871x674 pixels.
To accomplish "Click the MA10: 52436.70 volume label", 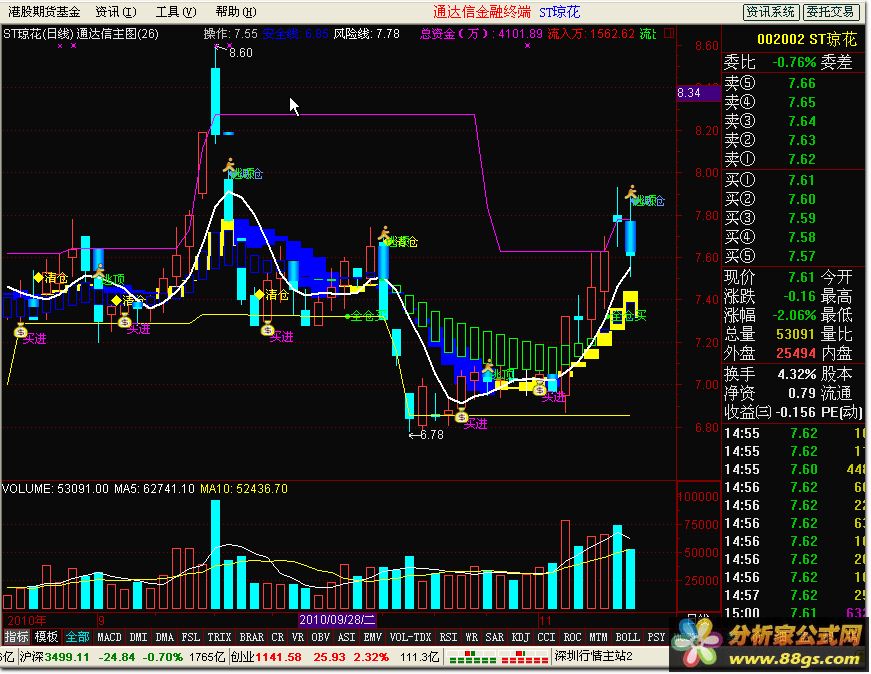I will pyautogui.click(x=244, y=489).
